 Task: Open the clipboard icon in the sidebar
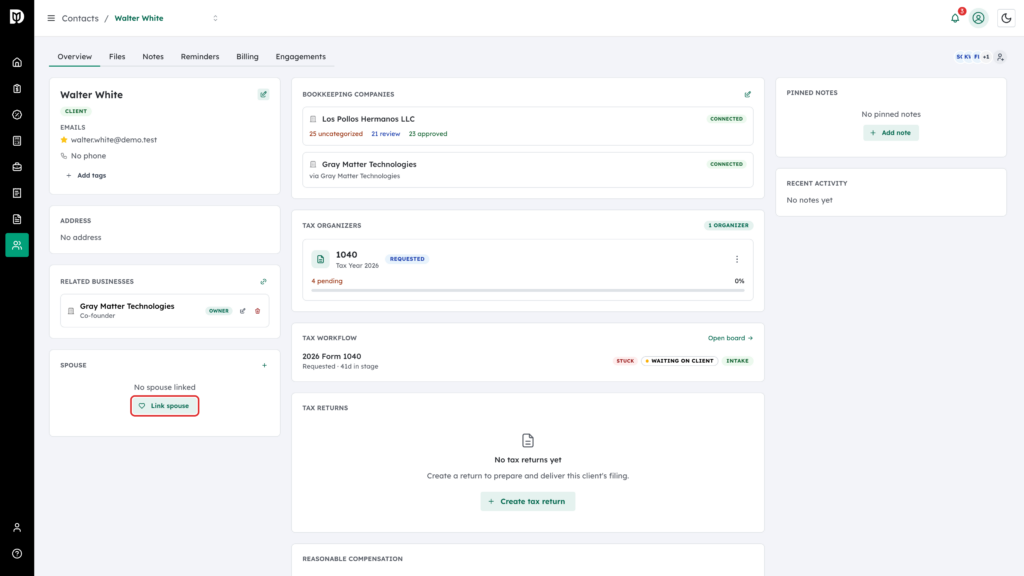[x=17, y=89]
